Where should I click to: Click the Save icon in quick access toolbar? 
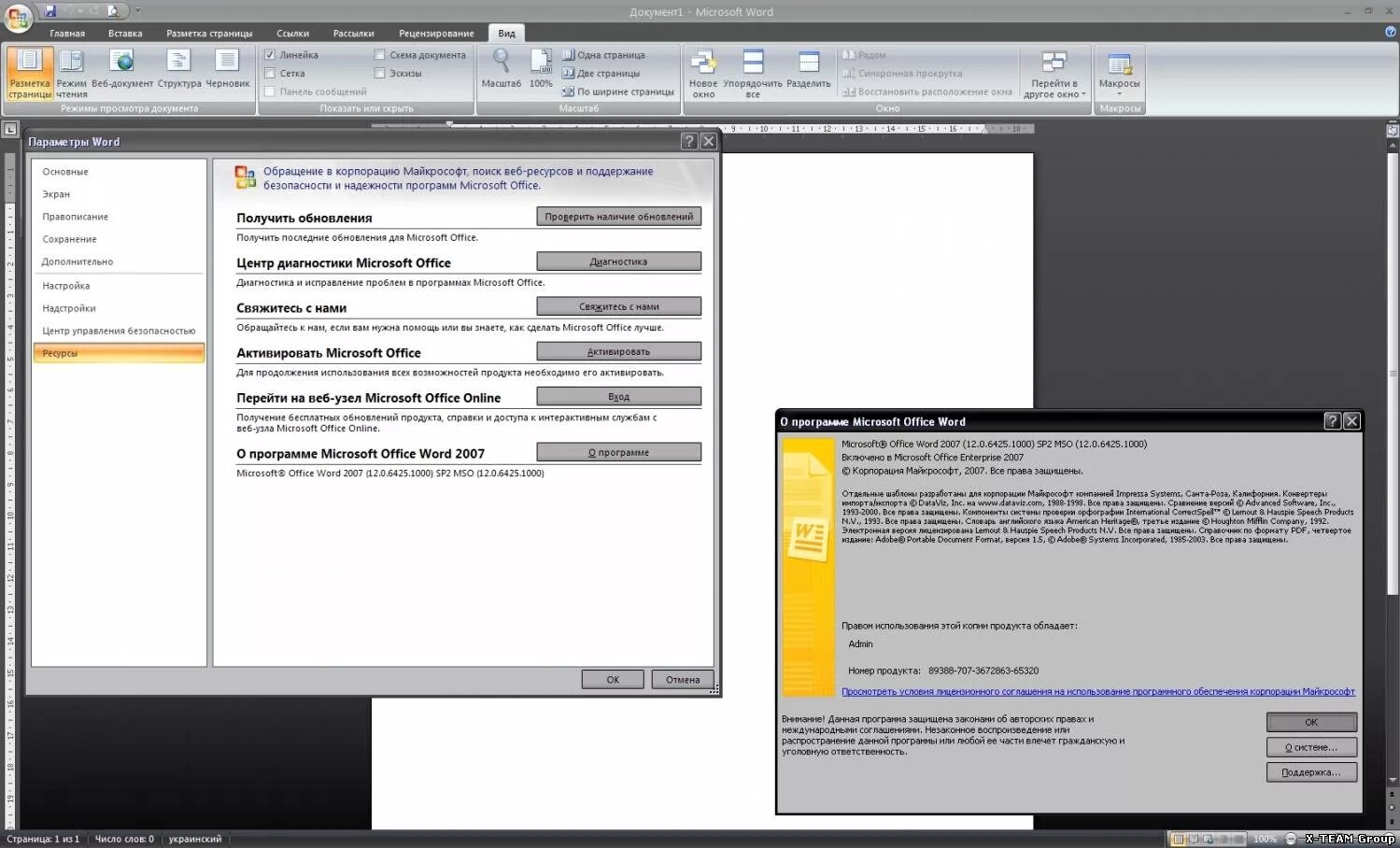click(50, 11)
